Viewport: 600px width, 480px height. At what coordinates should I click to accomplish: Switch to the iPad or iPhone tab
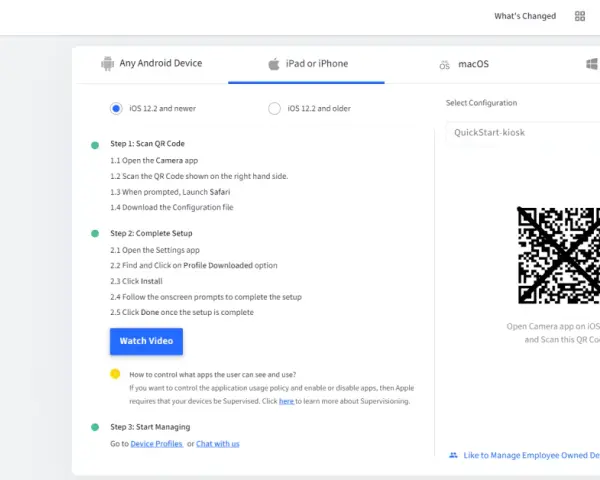[x=307, y=64]
